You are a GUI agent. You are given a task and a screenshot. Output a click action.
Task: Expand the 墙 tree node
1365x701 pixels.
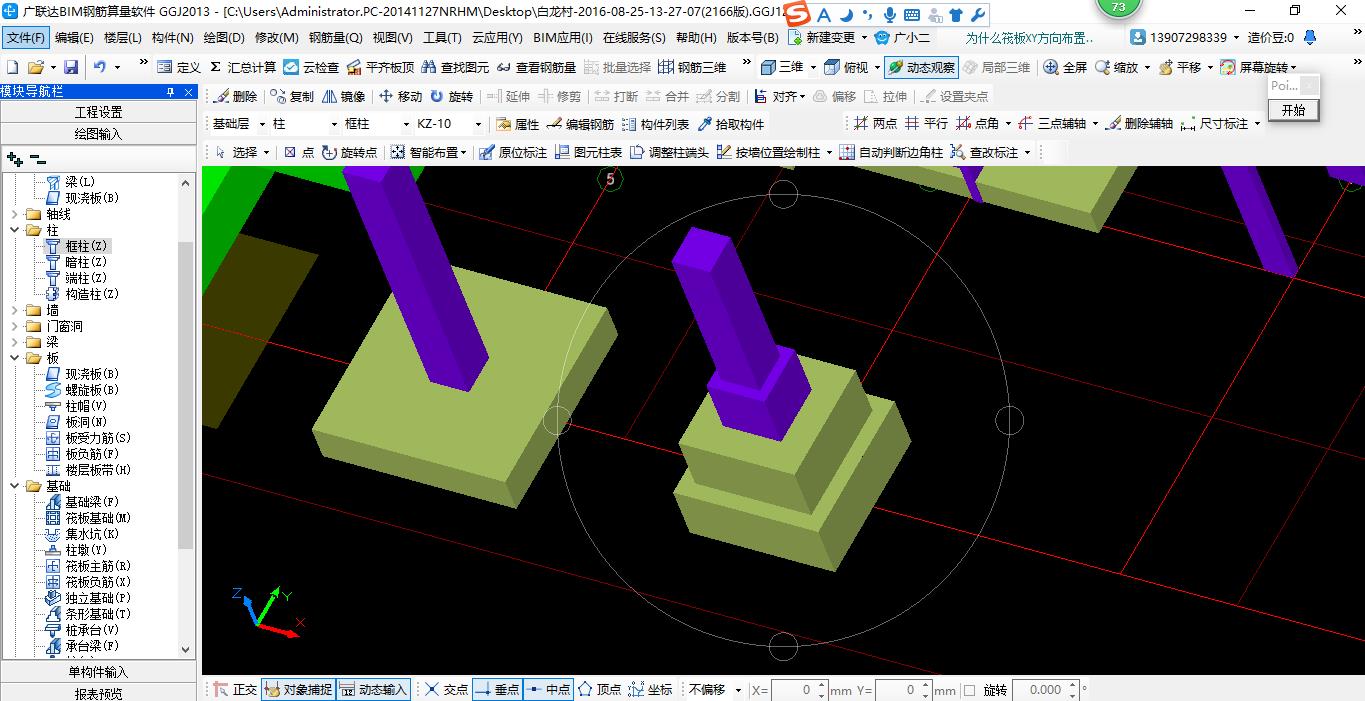pos(14,310)
